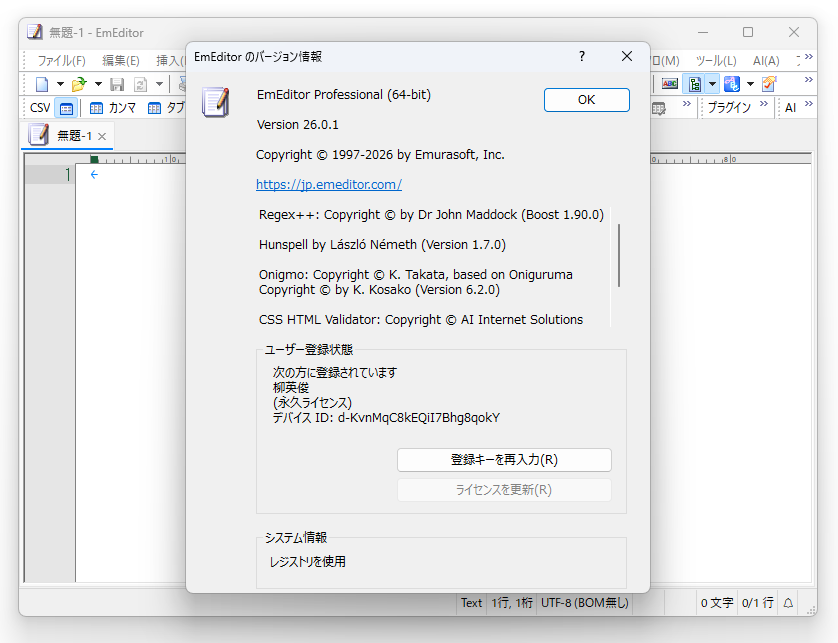Open the dropdown next to the New document icon
Image resolution: width=838 pixels, height=643 pixels.
pos(60,85)
